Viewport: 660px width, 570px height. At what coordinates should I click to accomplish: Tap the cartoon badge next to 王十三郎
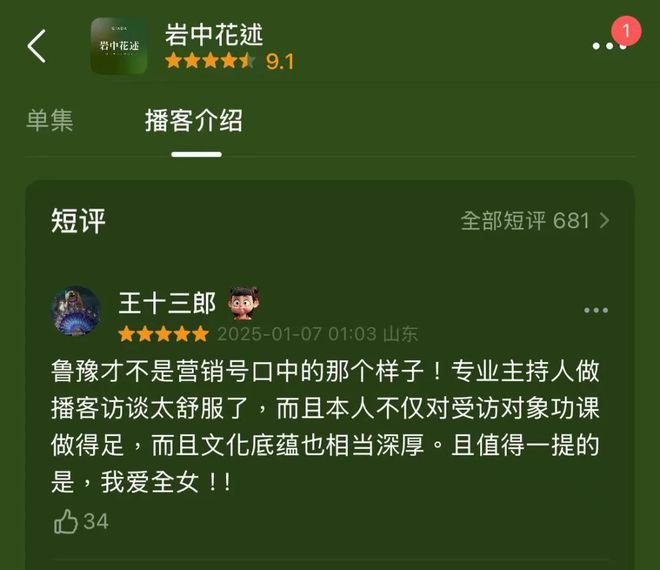pos(243,303)
